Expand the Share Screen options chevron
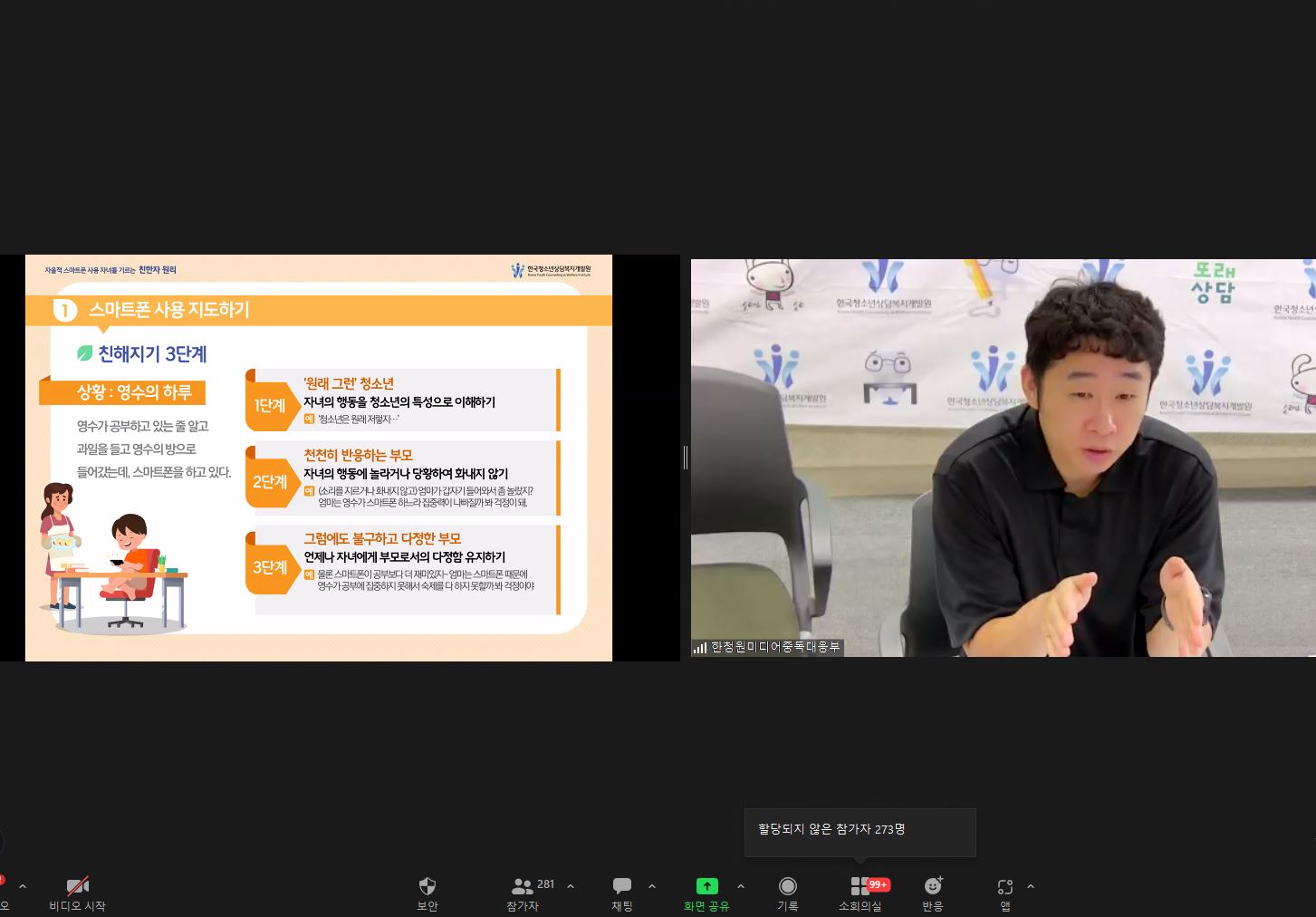Viewport: 1316px width, 917px height. [x=741, y=886]
